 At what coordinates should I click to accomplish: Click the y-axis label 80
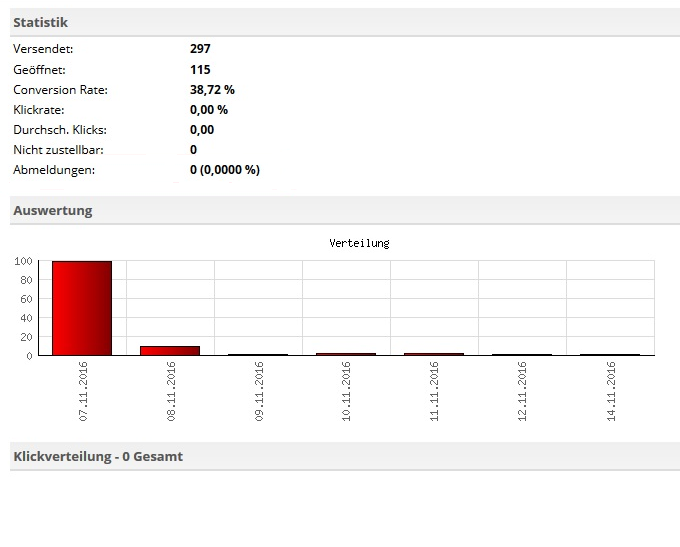point(26,280)
